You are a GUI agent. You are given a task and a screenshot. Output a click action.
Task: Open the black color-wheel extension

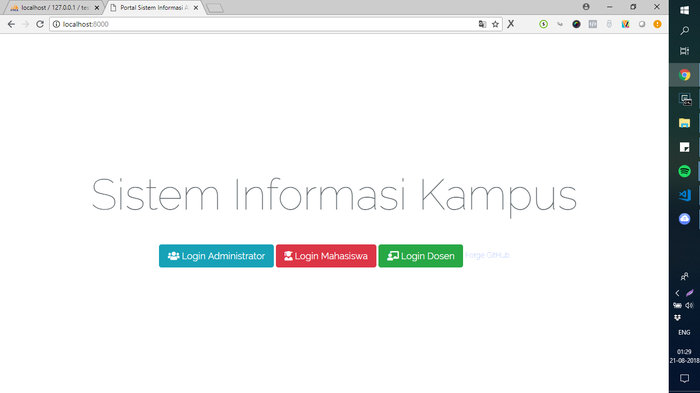coord(576,24)
